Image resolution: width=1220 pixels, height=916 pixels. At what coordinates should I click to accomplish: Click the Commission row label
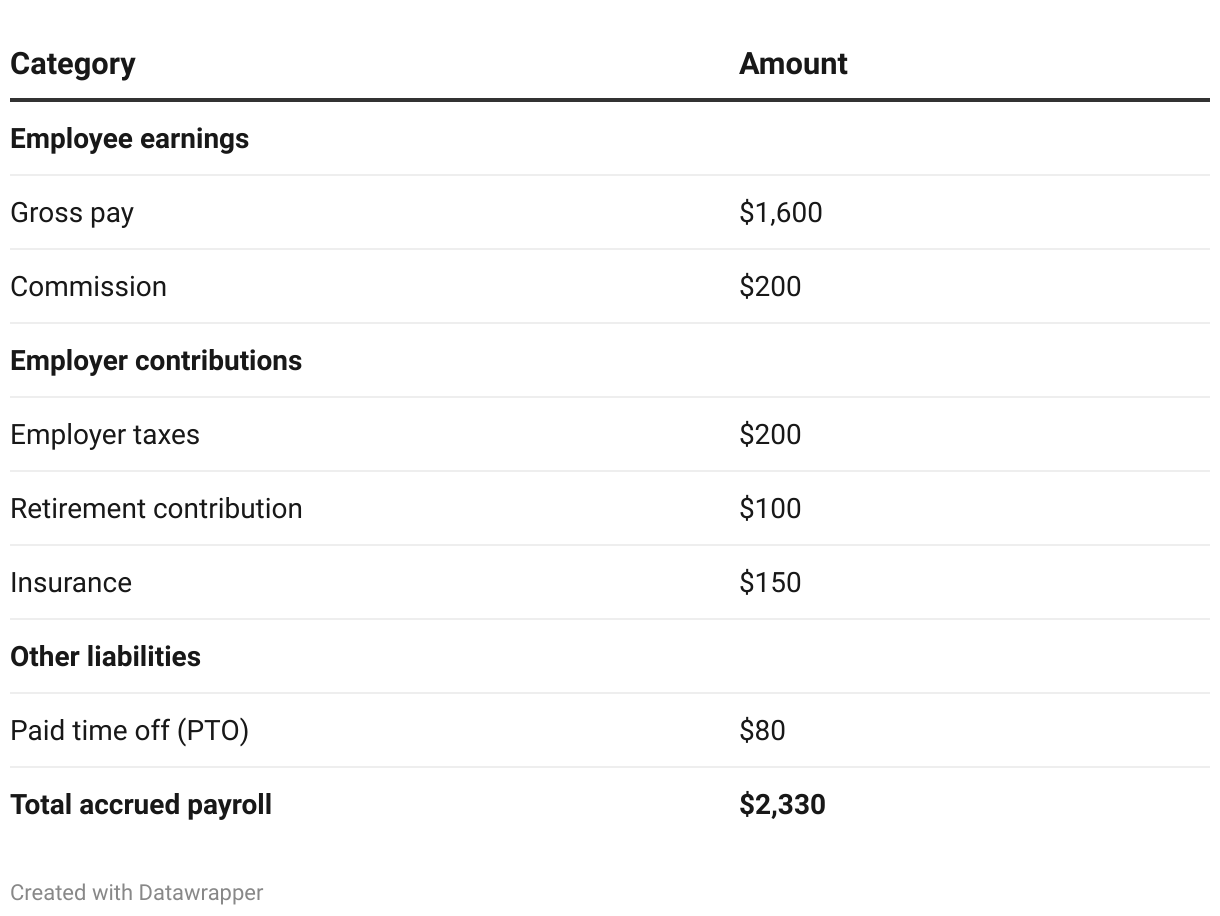click(88, 287)
